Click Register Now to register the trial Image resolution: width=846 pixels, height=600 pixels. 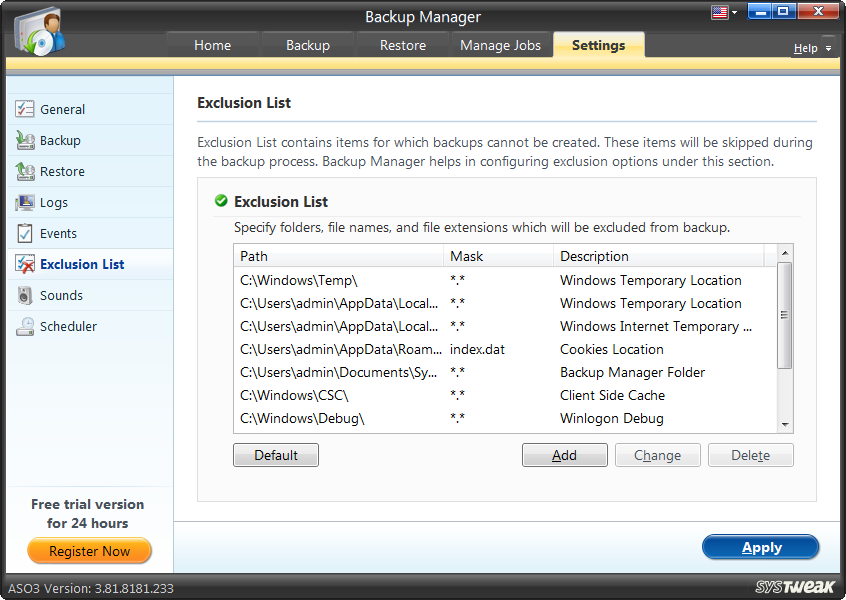pos(89,551)
